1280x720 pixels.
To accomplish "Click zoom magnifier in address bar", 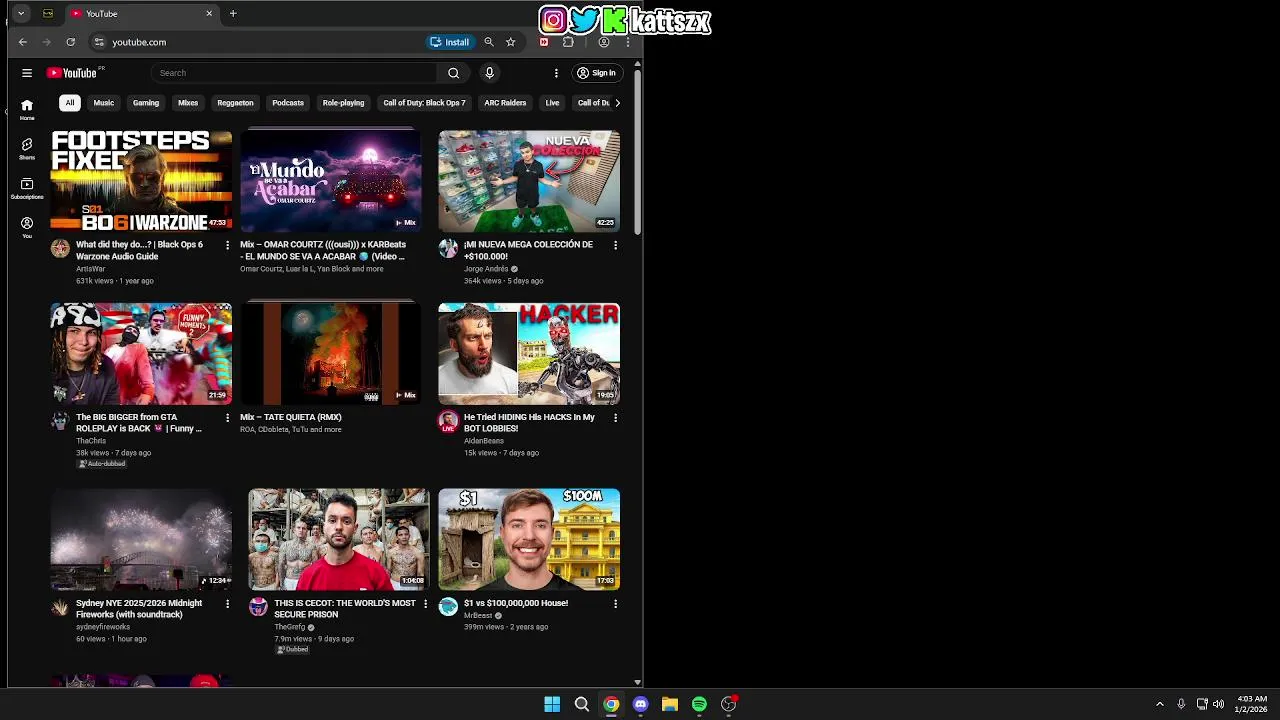I will pos(488,42).
